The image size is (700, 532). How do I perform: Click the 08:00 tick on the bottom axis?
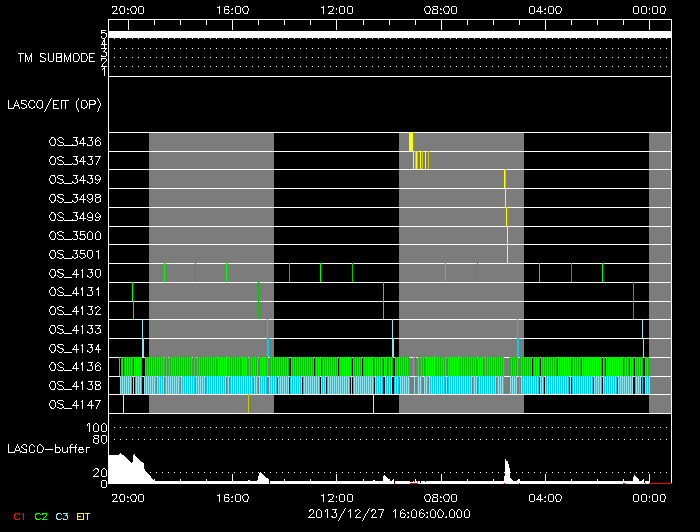coord(441,497)
